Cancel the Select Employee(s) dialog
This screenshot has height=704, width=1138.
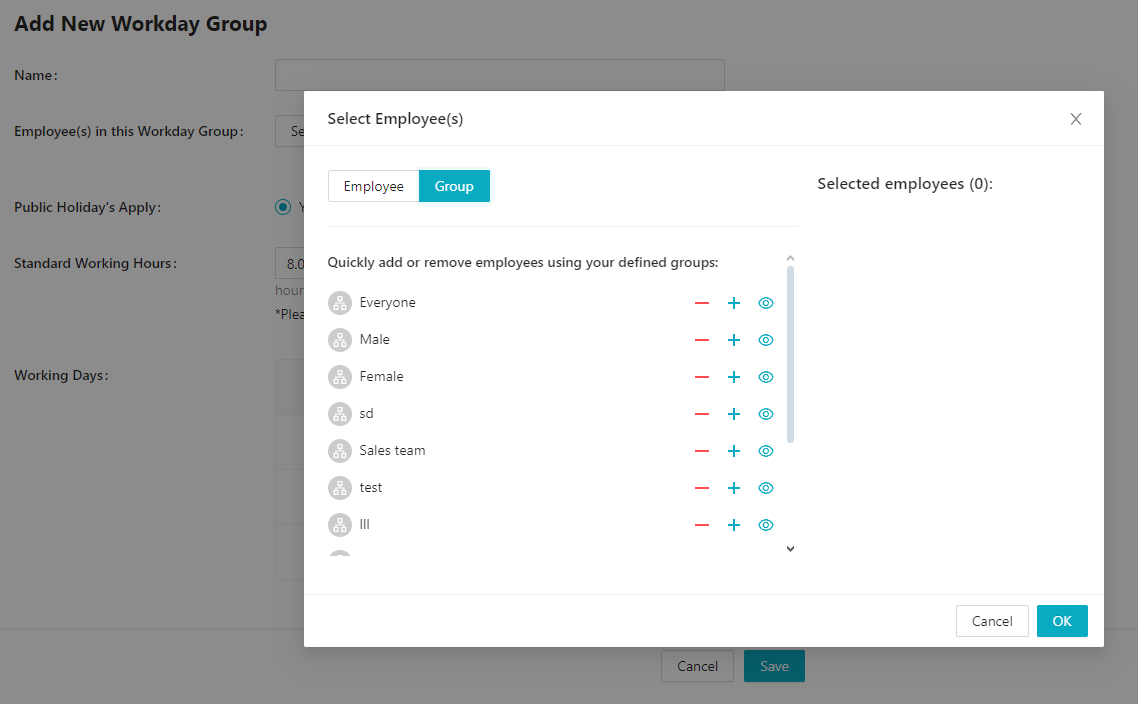pos(992,621)
